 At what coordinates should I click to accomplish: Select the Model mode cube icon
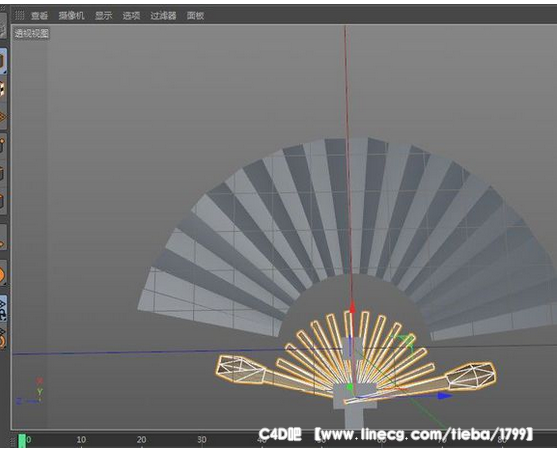tap(3, 61)
